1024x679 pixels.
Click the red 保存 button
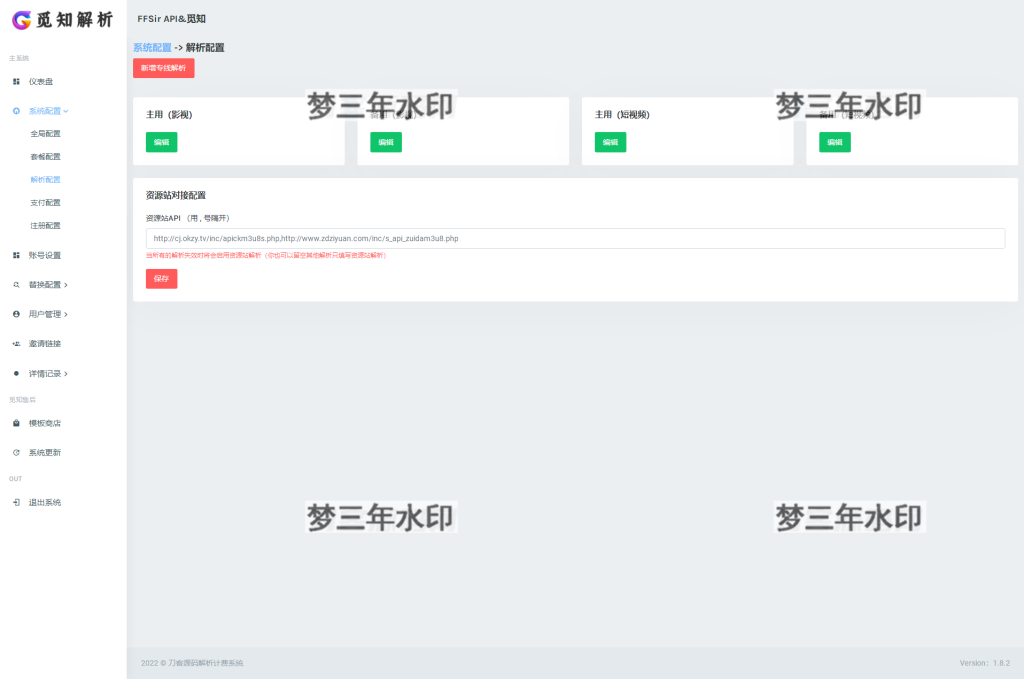point(161,279)
